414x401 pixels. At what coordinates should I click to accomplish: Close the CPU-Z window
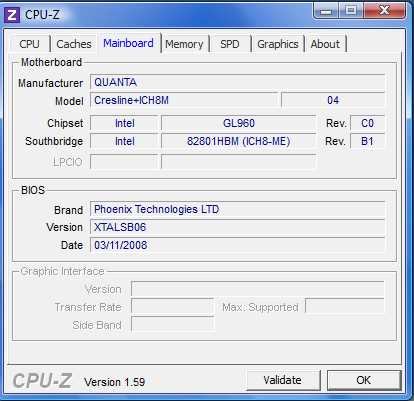coord(385,11)
